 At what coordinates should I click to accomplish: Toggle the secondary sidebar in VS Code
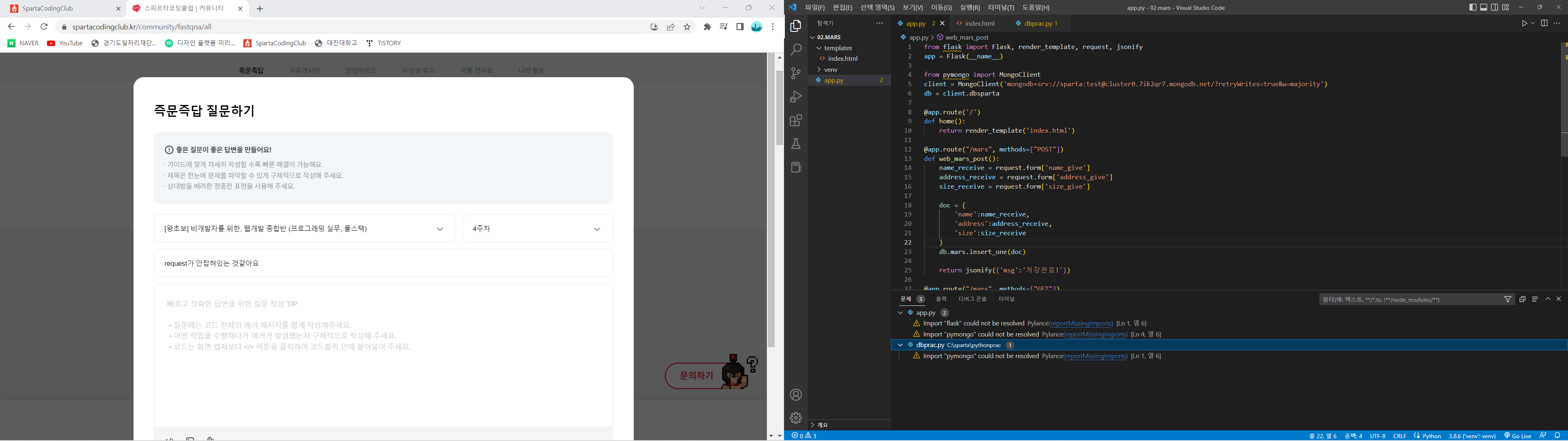[x=1495, y=7]
